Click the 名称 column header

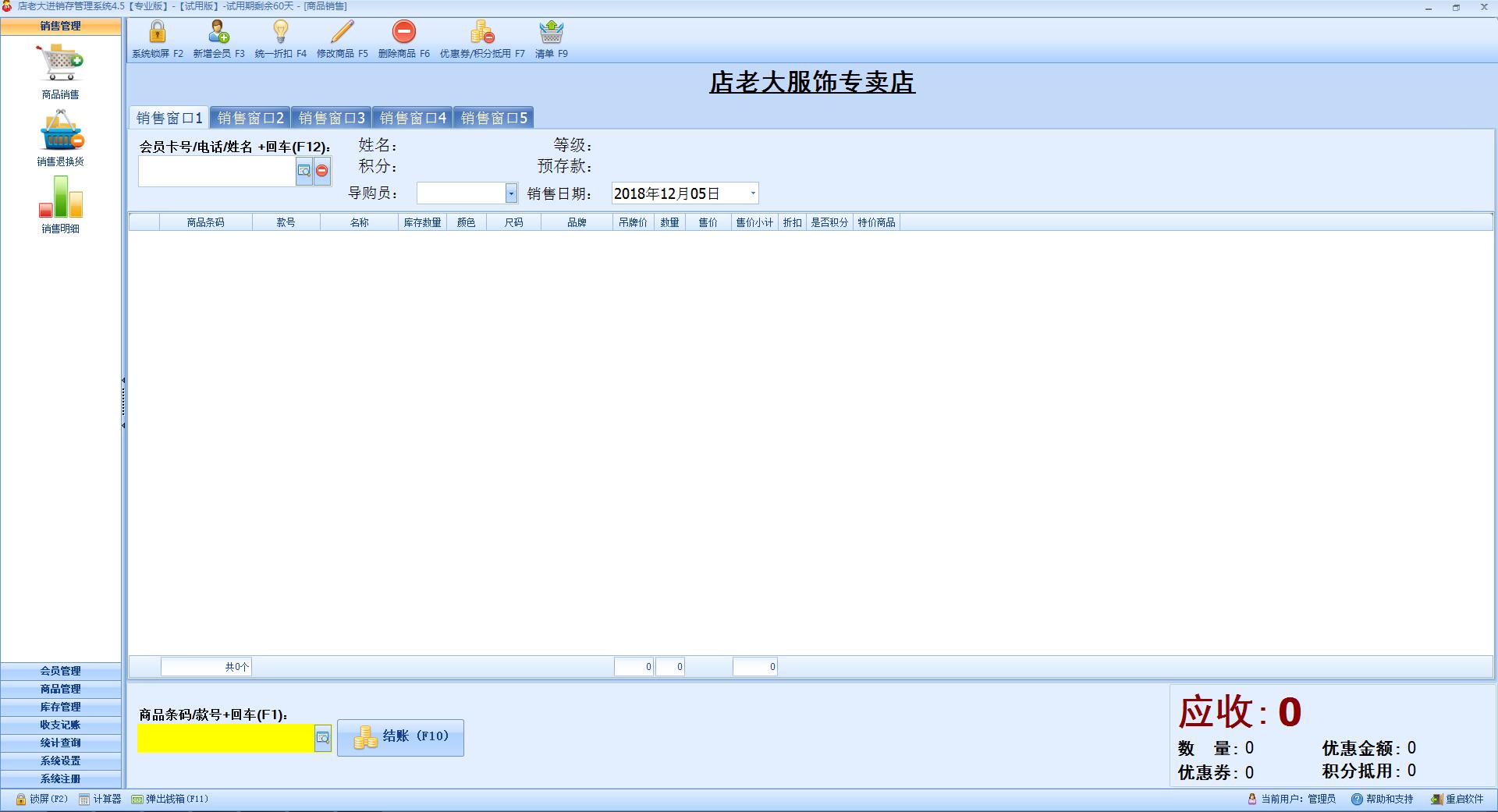pos(359,222)
